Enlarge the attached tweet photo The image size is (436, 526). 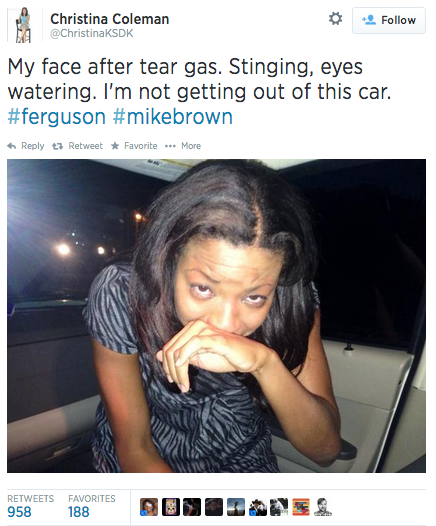(216, 316)
